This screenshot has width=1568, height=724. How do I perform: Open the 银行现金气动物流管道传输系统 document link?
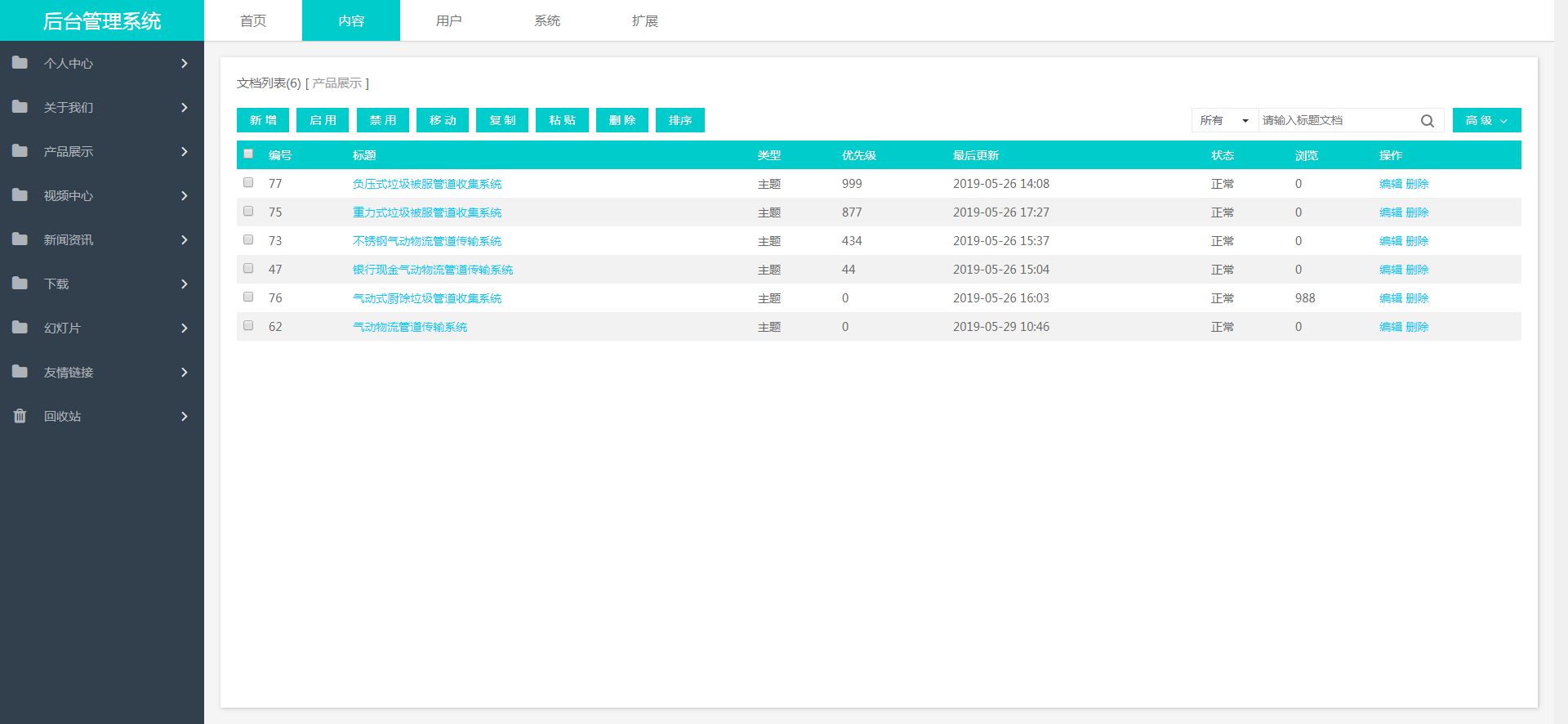click(x=433, y=270)
